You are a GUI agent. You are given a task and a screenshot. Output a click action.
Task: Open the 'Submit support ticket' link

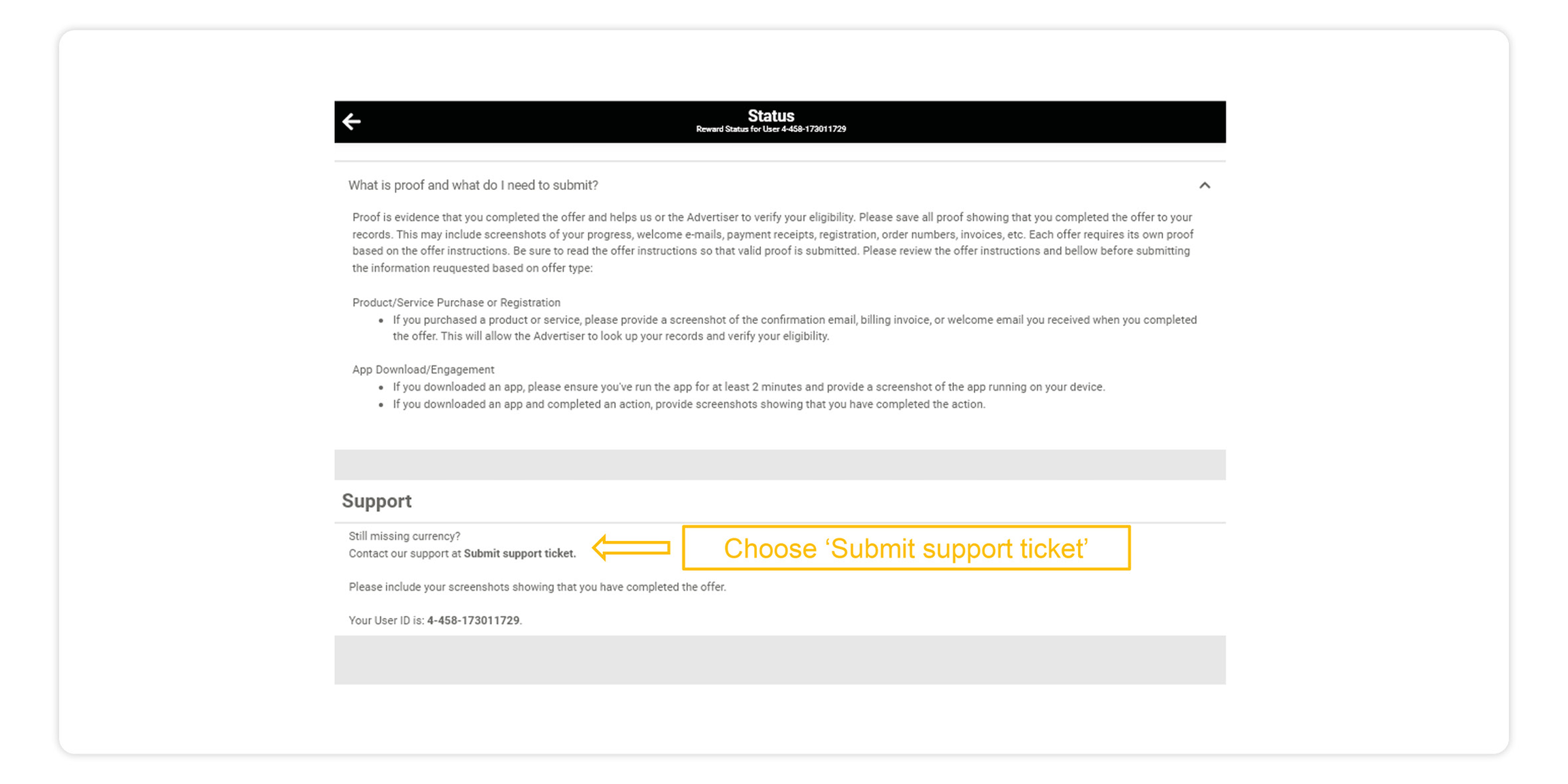(x=519, y=553)
